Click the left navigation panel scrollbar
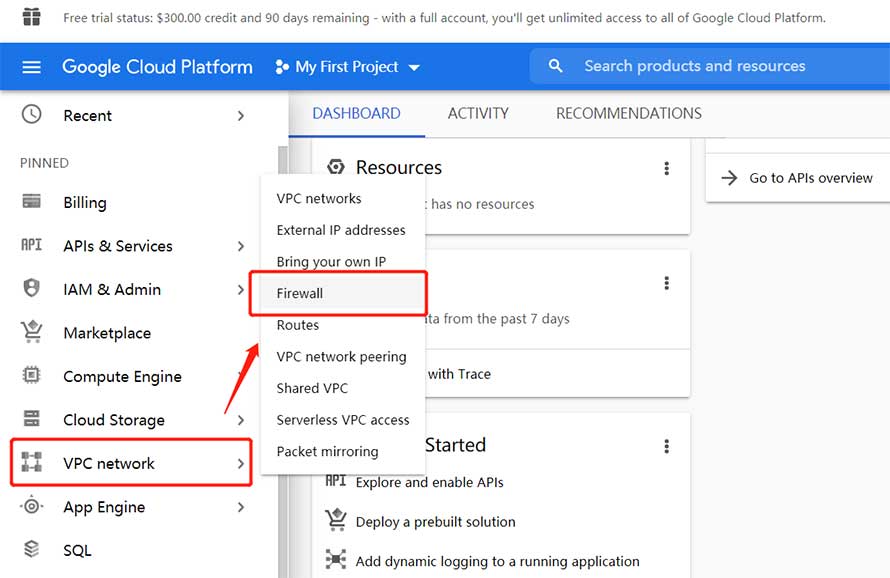Image resolution: width=890 pixels, height=578 pixels. point(283,362)
